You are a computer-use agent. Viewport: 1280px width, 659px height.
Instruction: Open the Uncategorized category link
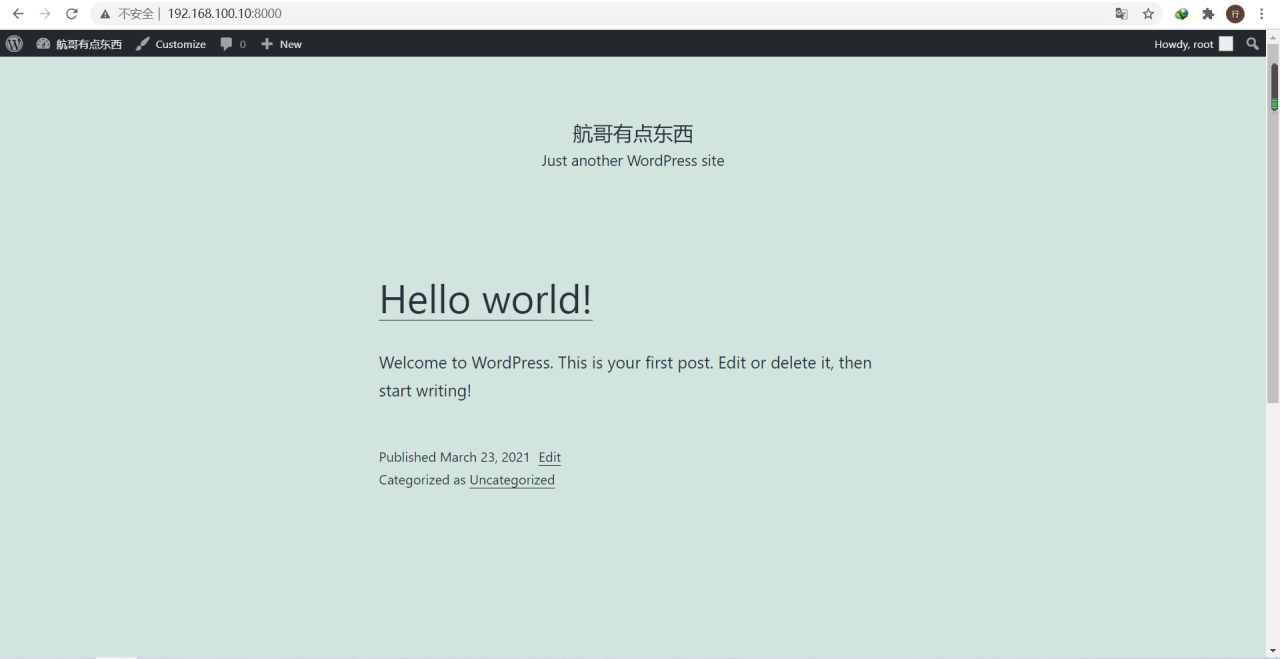click(511, 480)
